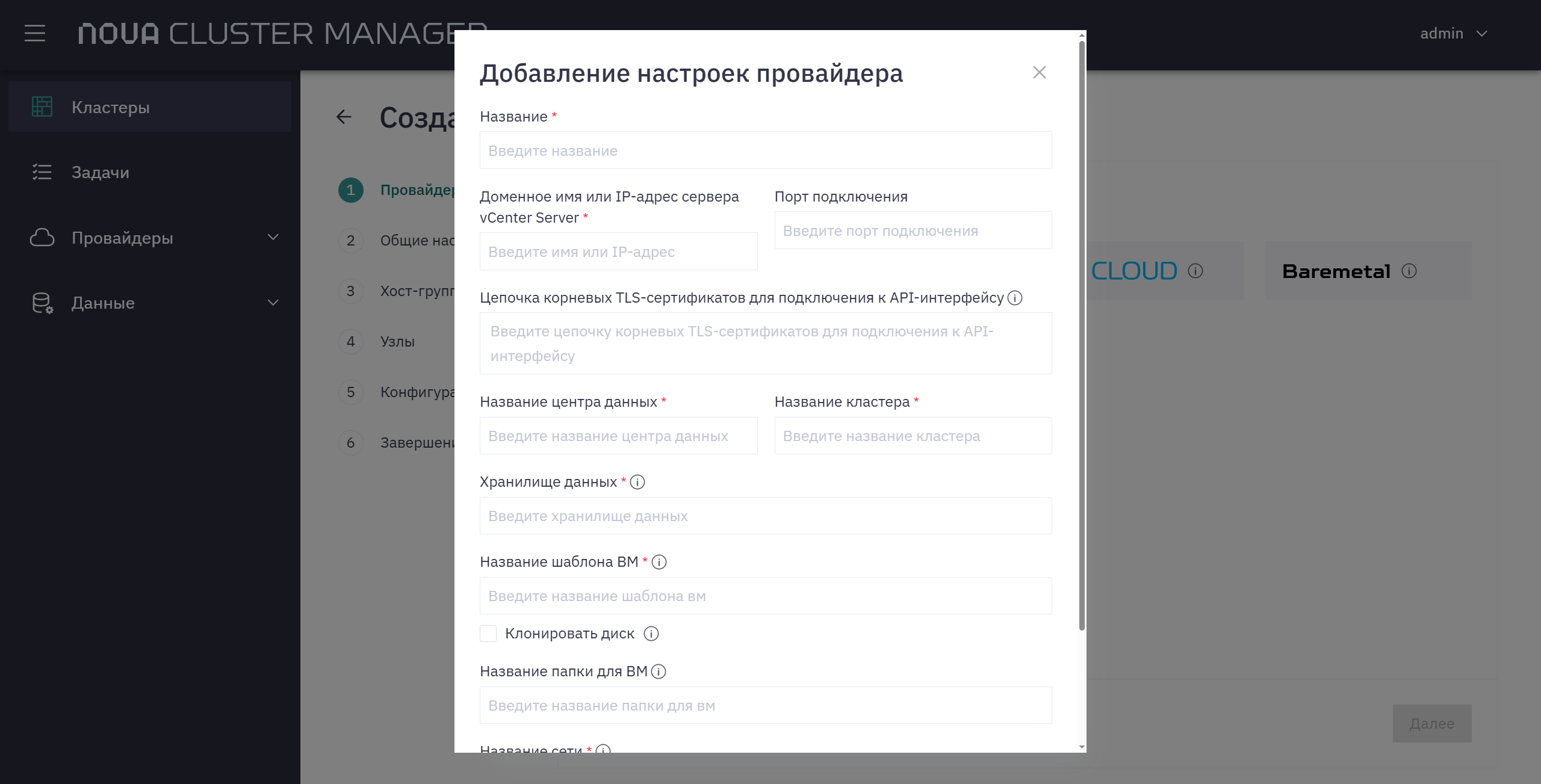Viewport: 1541px width, 784px height.
Task: Open the hamburger menu in header
Action: click(35, 33)
